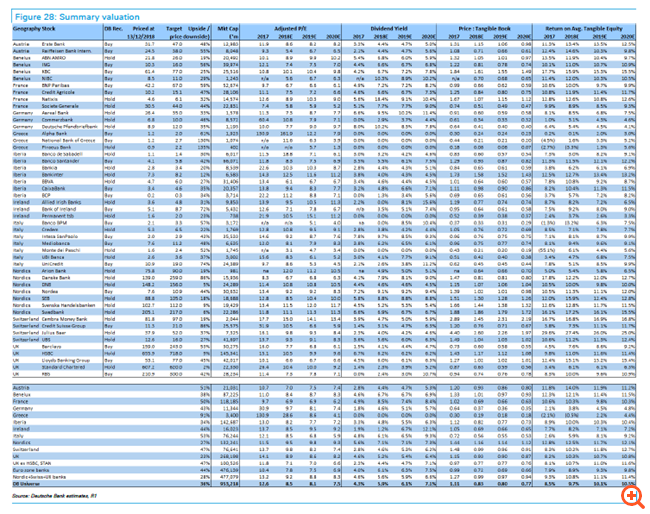Select the 'Source: Deutsche Bank estimates' footnote
This screenshot has height=514, width=650.
(54, 495)
